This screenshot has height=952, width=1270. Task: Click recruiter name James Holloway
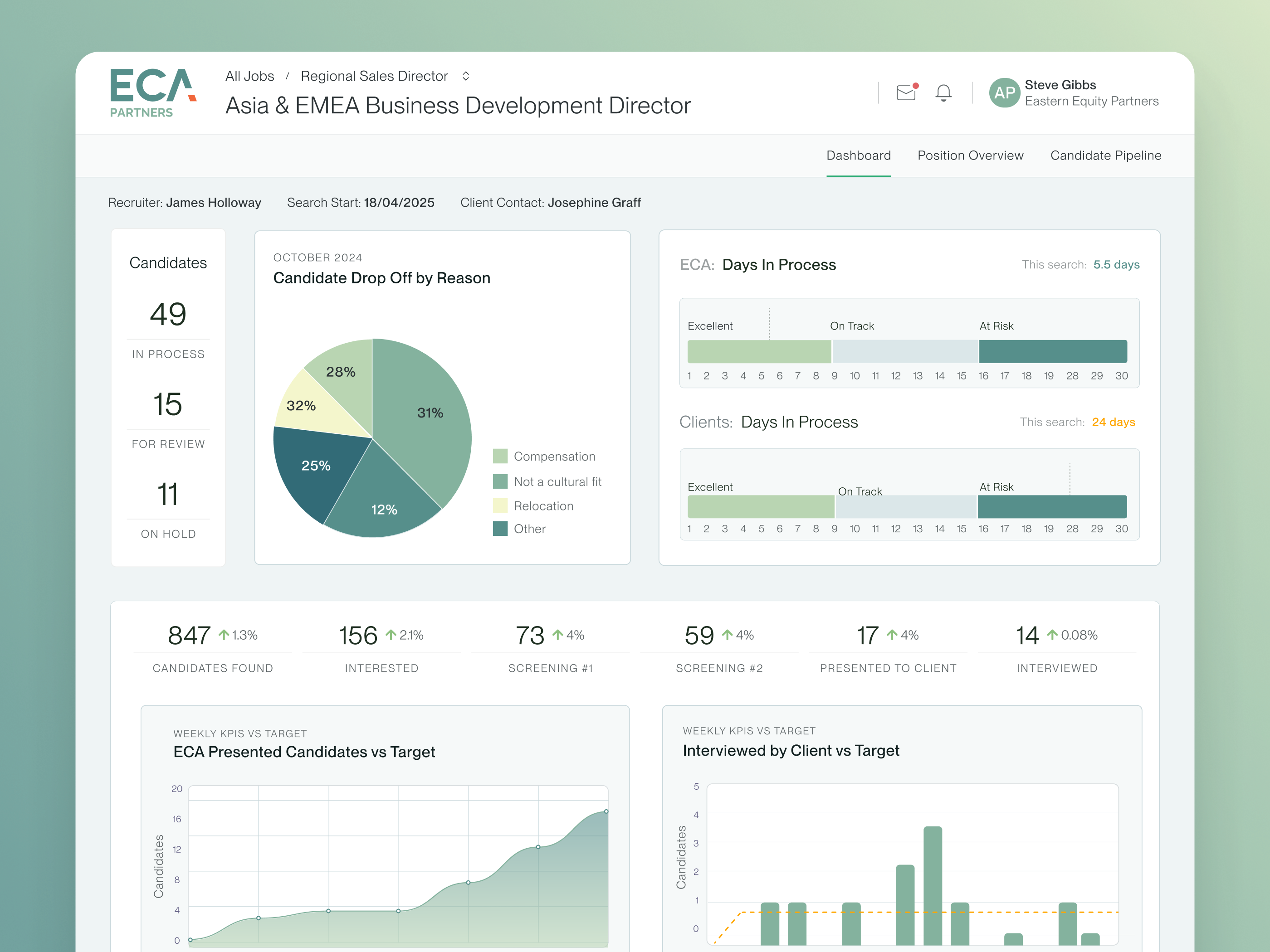[x=214, y=202]
